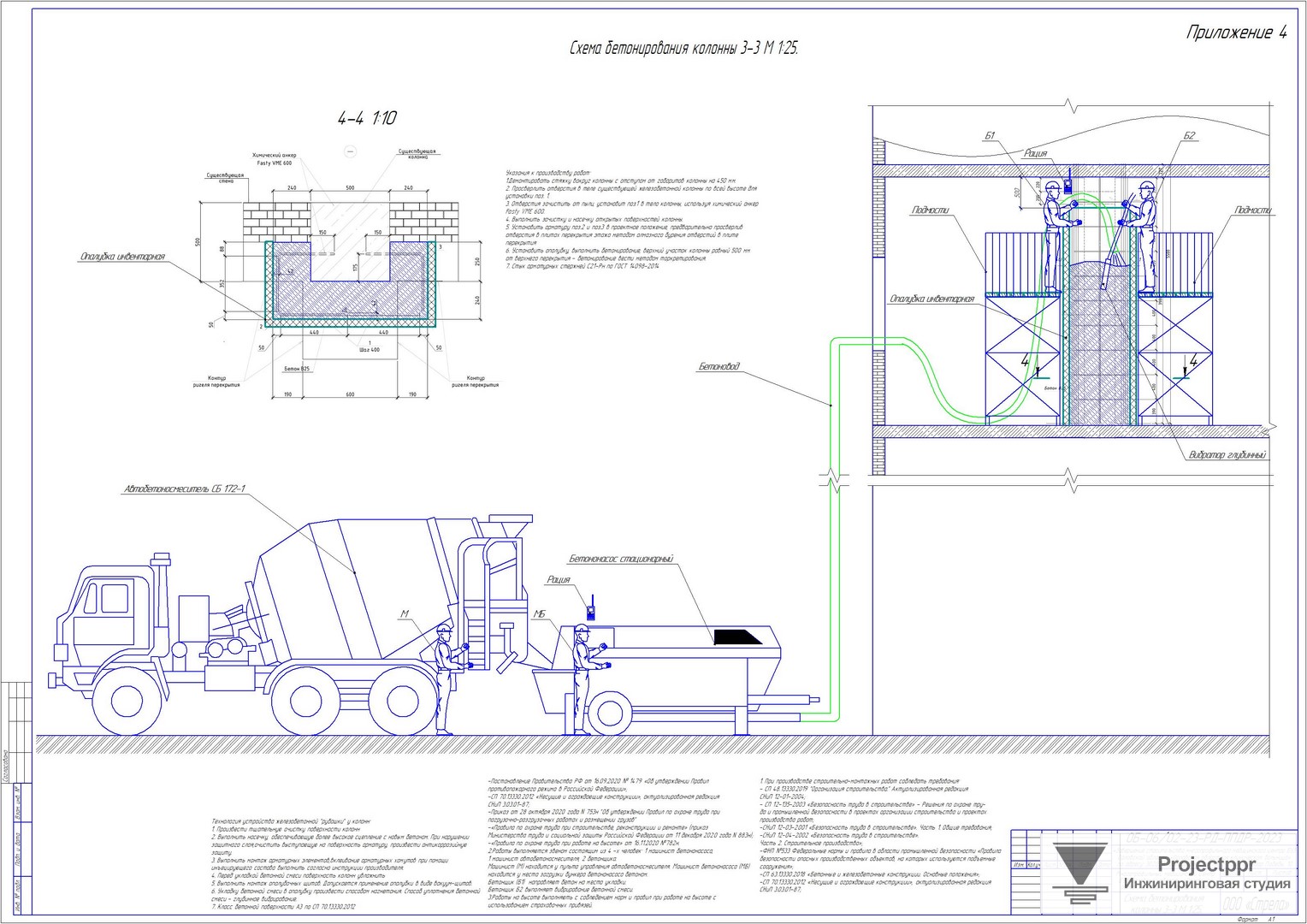Select the section label '4-4 1:10'
This screenshot has height=924, width=1307.
tap(367, 118)
